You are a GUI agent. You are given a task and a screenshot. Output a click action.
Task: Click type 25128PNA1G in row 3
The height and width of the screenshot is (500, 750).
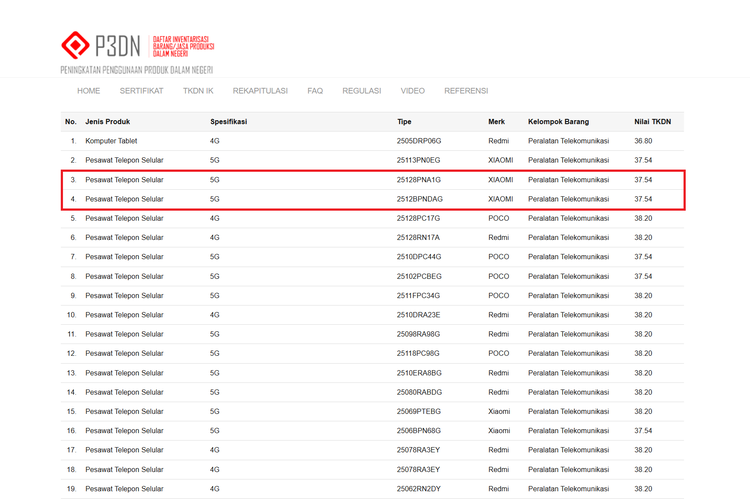coord(419,180)
